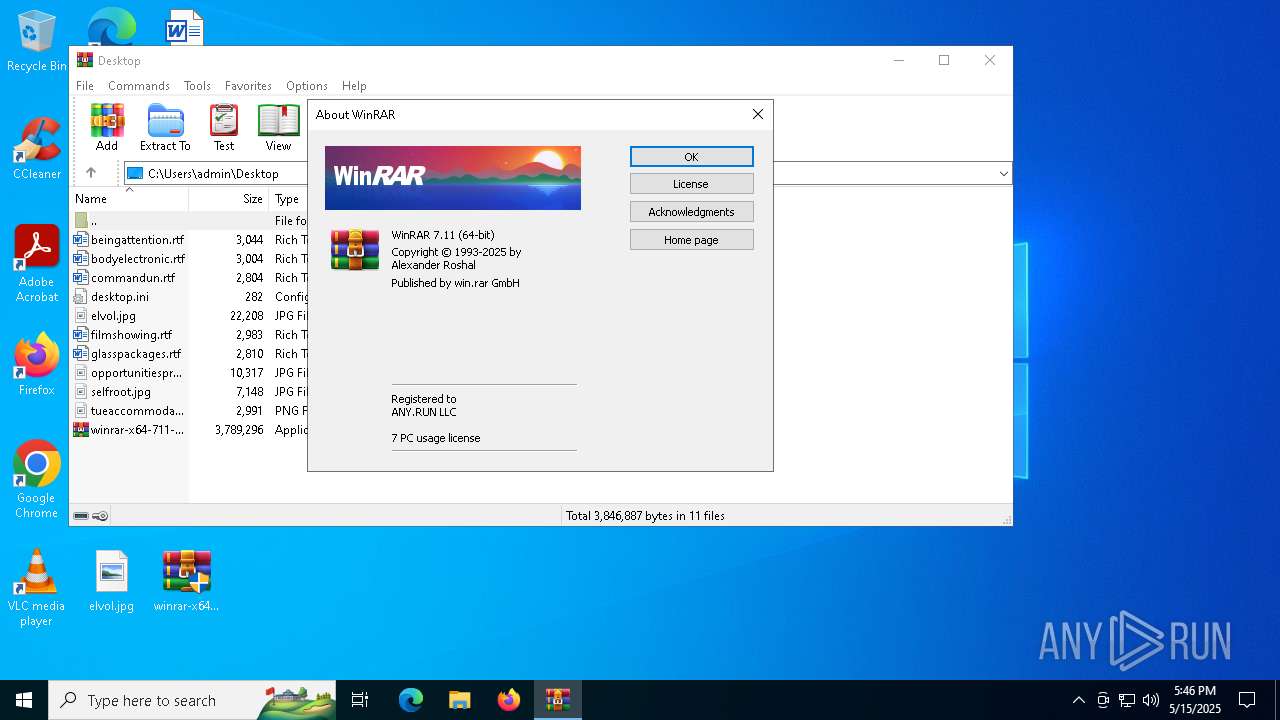Click the License button
The width and height of the screenshot is (1280, 720).
691,184
